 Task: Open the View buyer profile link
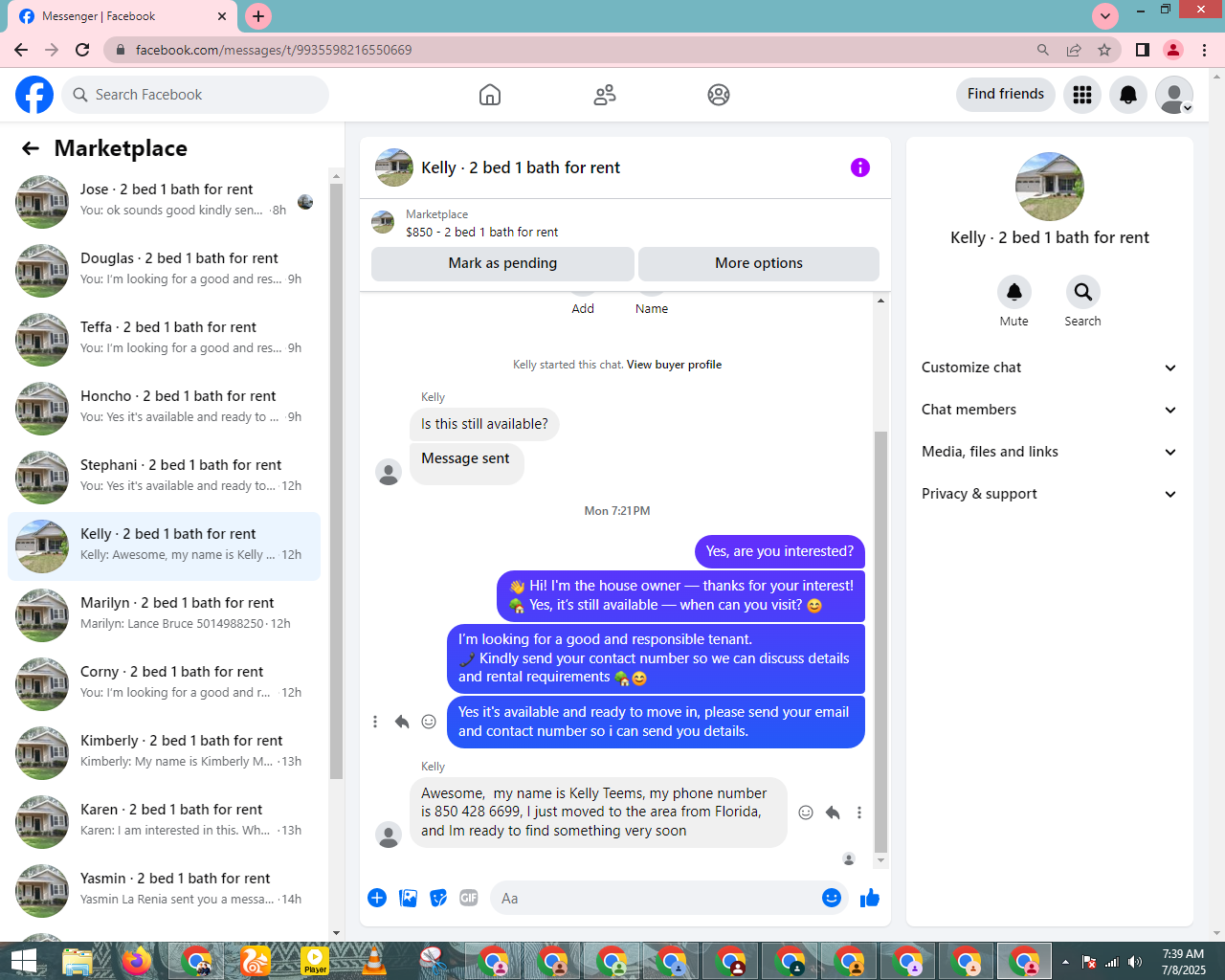(674, 365)
